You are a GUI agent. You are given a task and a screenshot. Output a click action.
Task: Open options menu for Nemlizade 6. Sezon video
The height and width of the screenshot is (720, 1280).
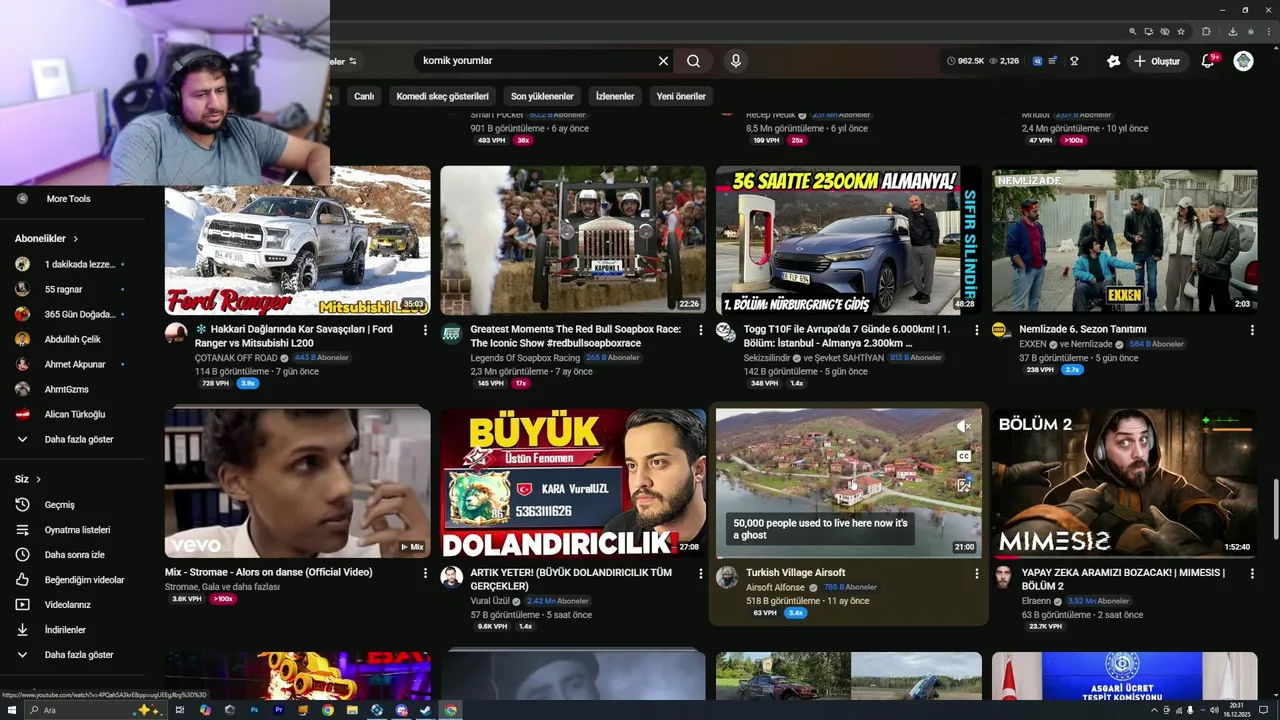click(1252, 330)
